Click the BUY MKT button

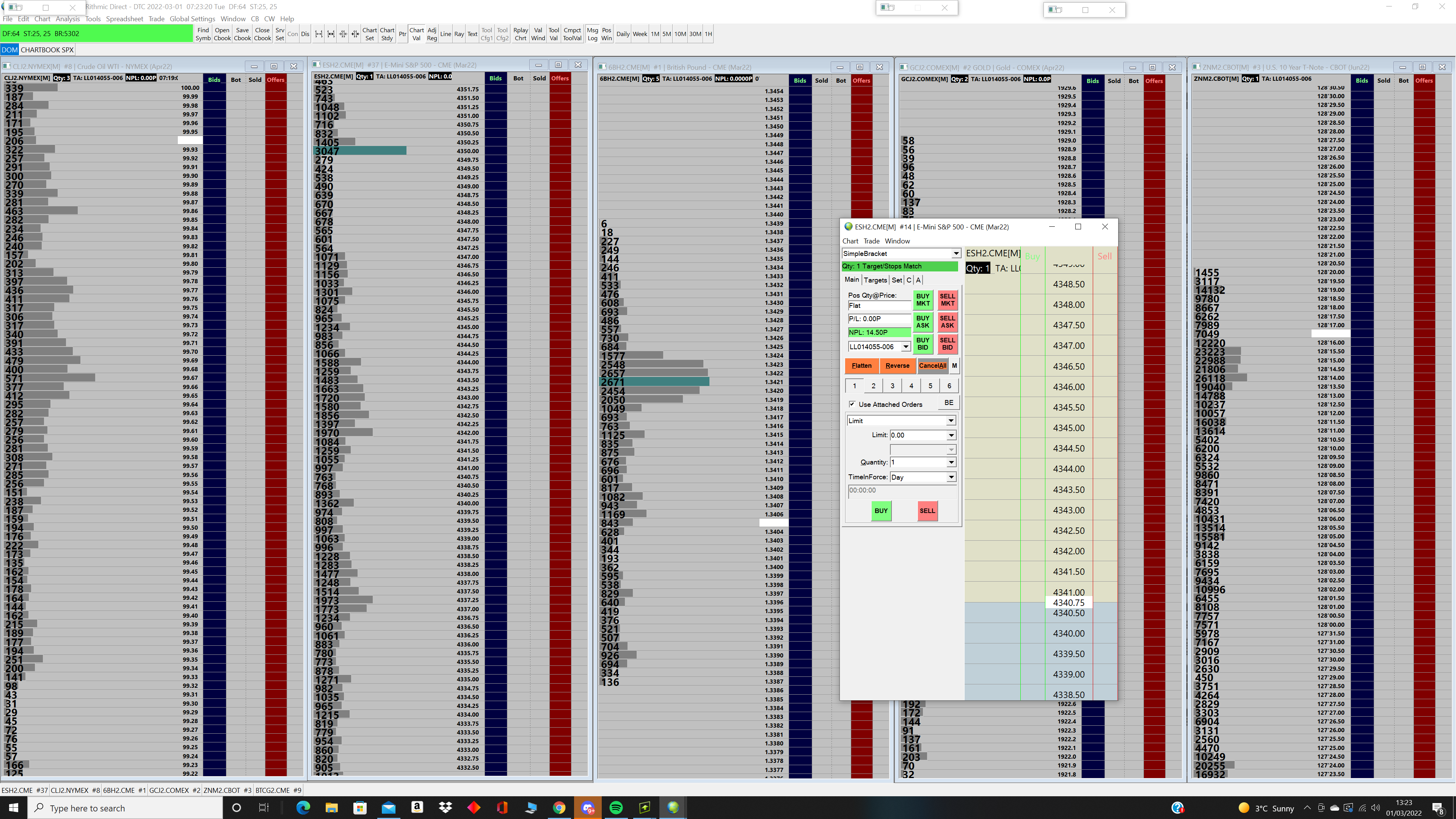coord(923,300)
